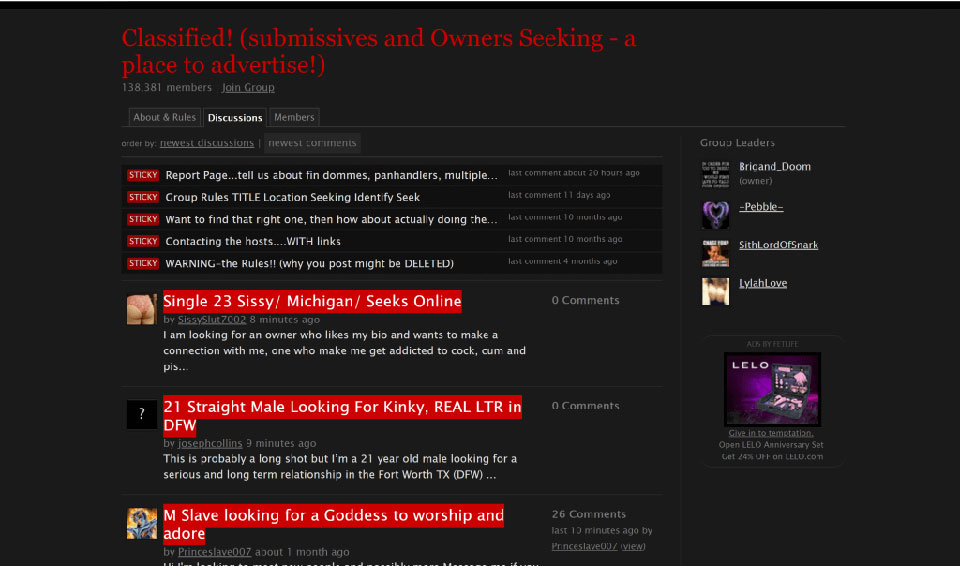Click the purple heart avatar for -Pebble-
This screenshot has height=566, width=960.
[x=715, y=214]
